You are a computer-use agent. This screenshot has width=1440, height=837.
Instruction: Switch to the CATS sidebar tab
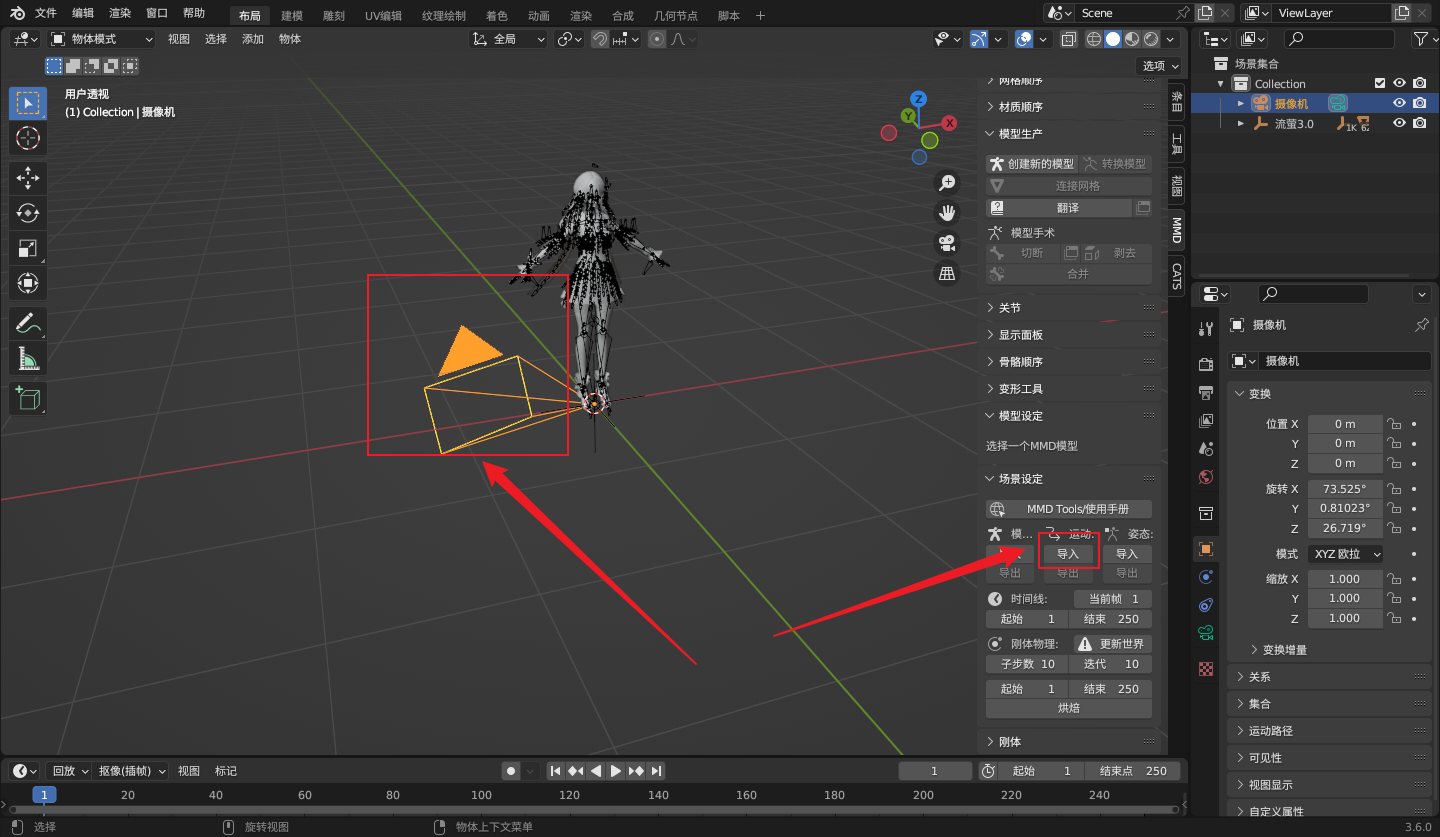[1177, 275]
